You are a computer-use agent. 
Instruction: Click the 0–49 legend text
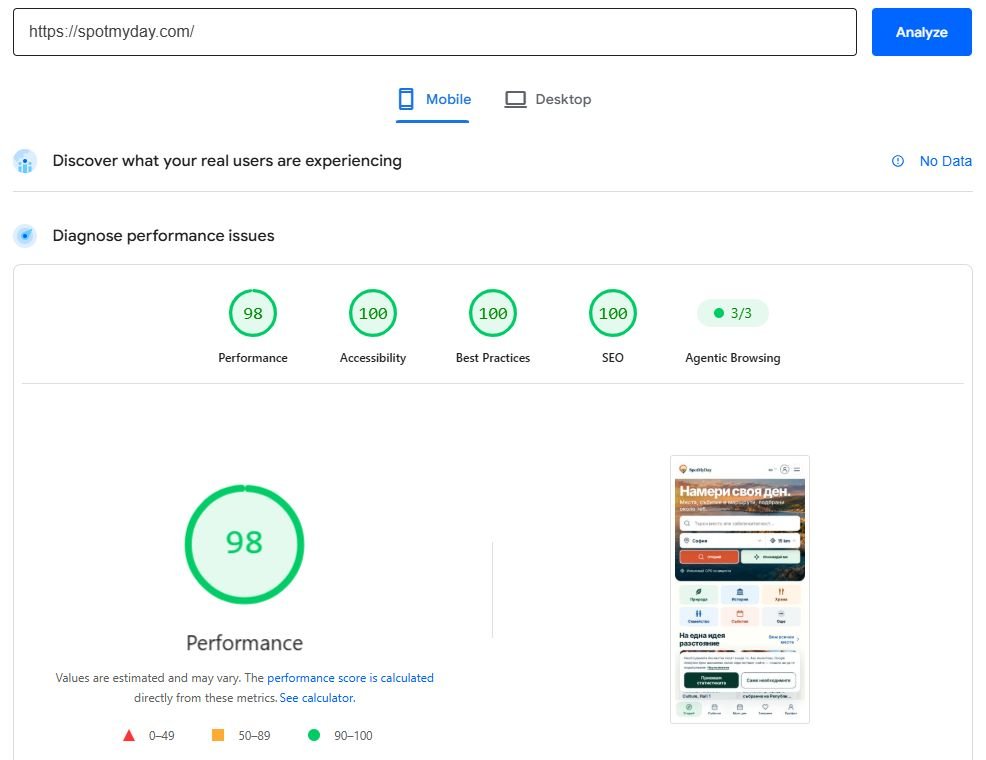click(162, 735)
